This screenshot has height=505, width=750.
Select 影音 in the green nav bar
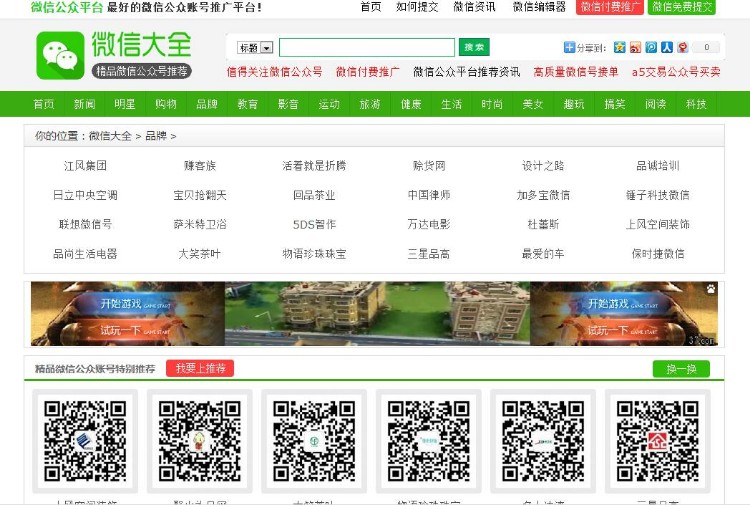point(288,104)
